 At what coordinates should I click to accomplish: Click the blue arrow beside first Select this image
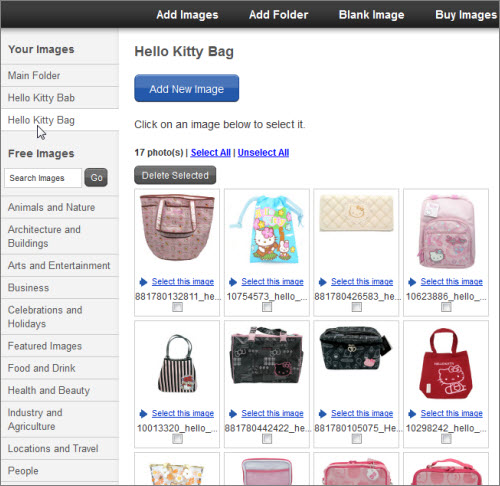[x=143, y=282]
